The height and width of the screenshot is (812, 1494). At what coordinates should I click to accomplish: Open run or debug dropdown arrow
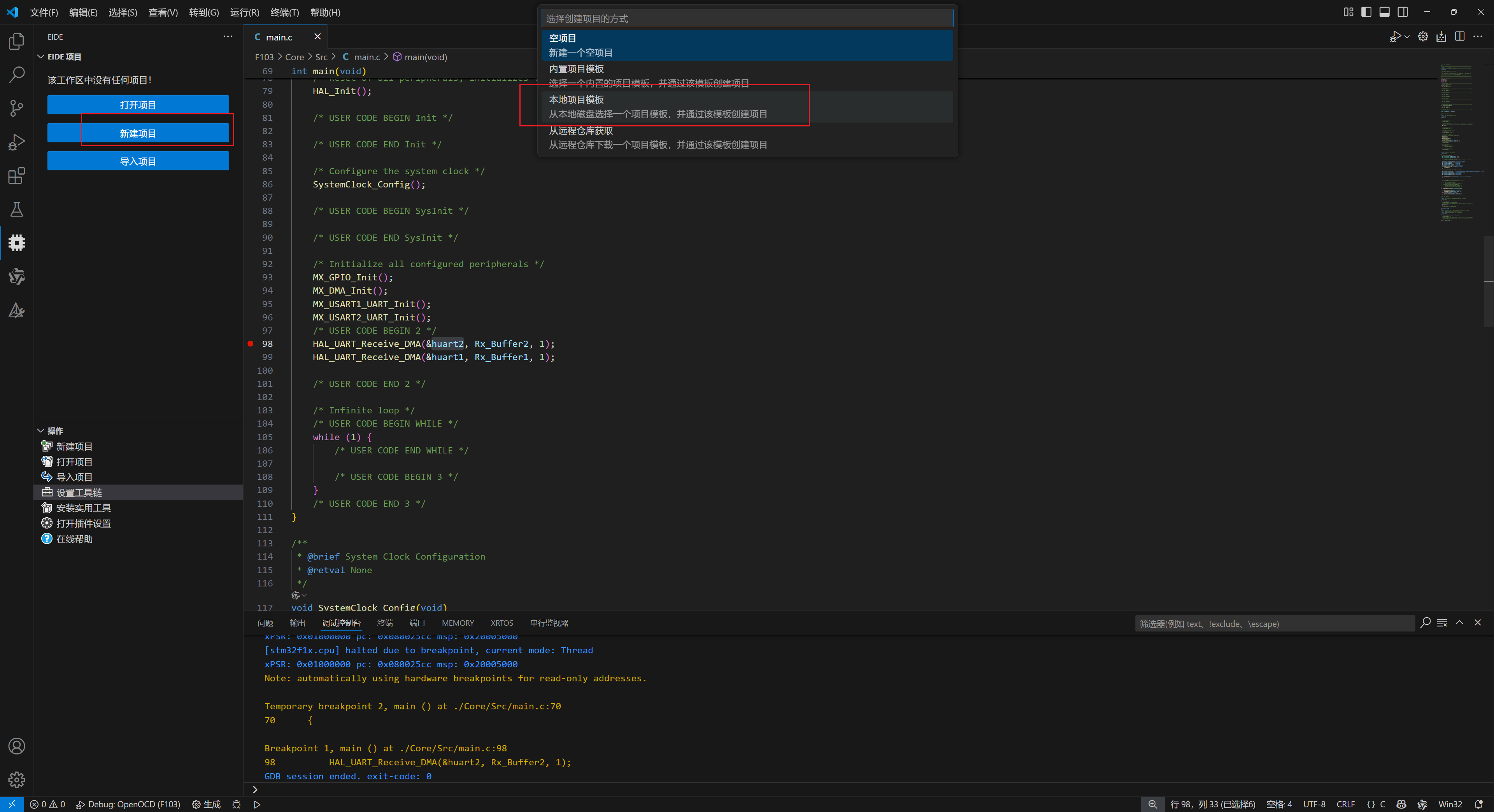(x=1407, y=37)
